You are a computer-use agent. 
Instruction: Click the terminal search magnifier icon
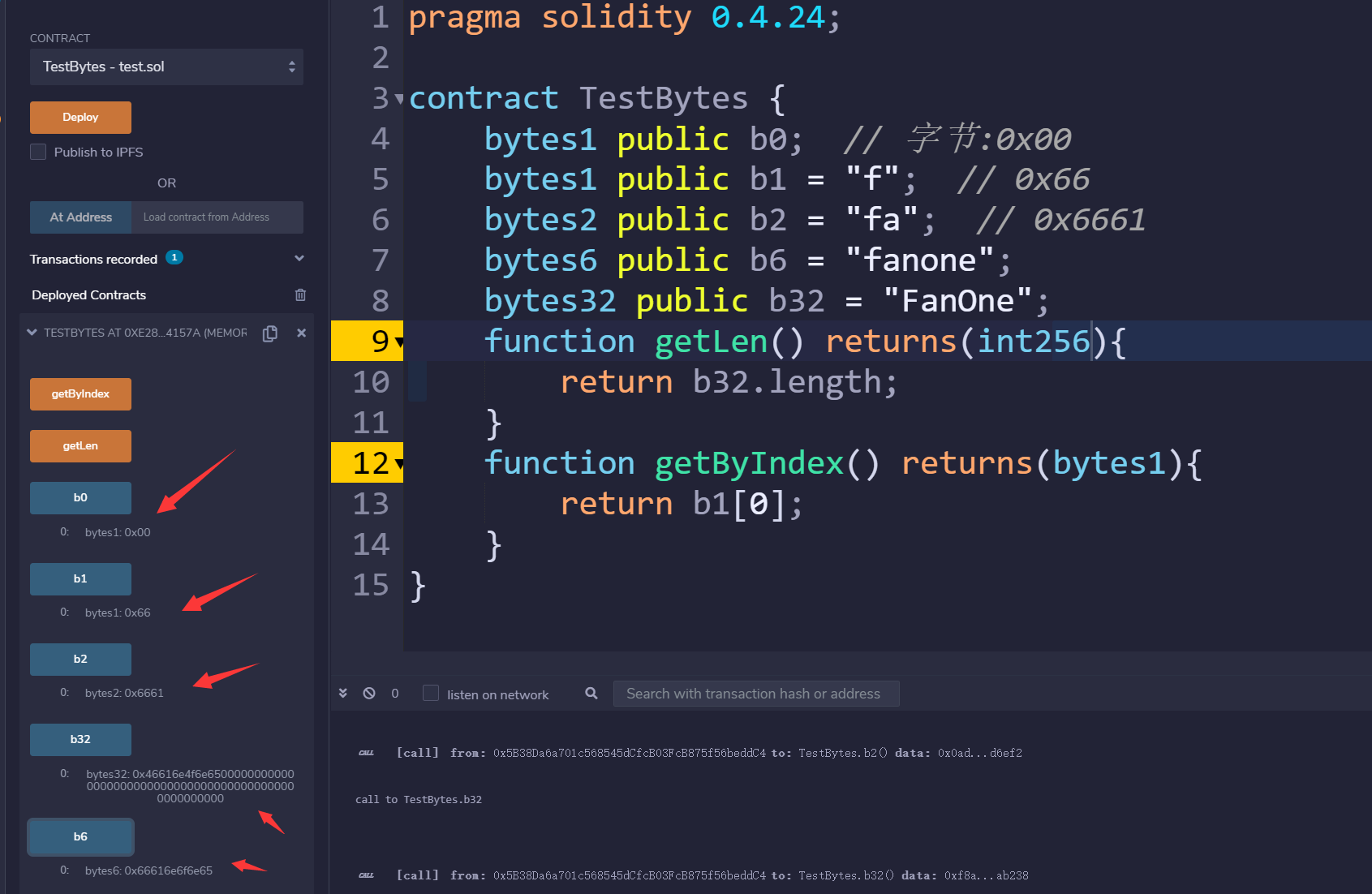click(x=591, y=693)
